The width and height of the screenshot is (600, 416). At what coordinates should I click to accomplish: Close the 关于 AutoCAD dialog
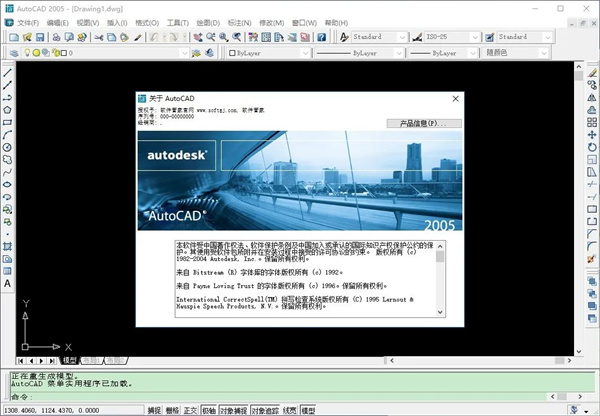tap(455, 98)
